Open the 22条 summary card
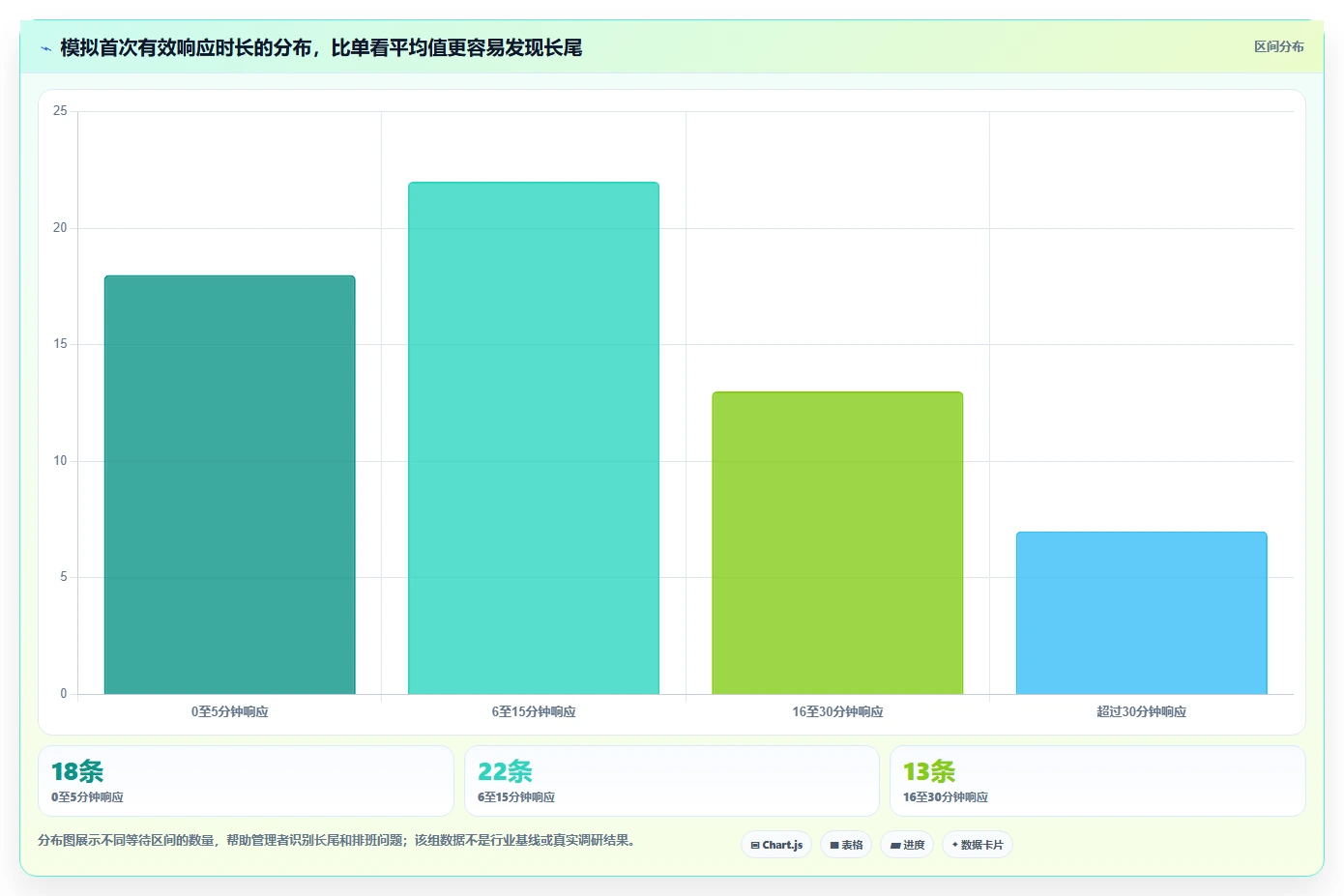1344x896 pixels. (x=672, y=781)
